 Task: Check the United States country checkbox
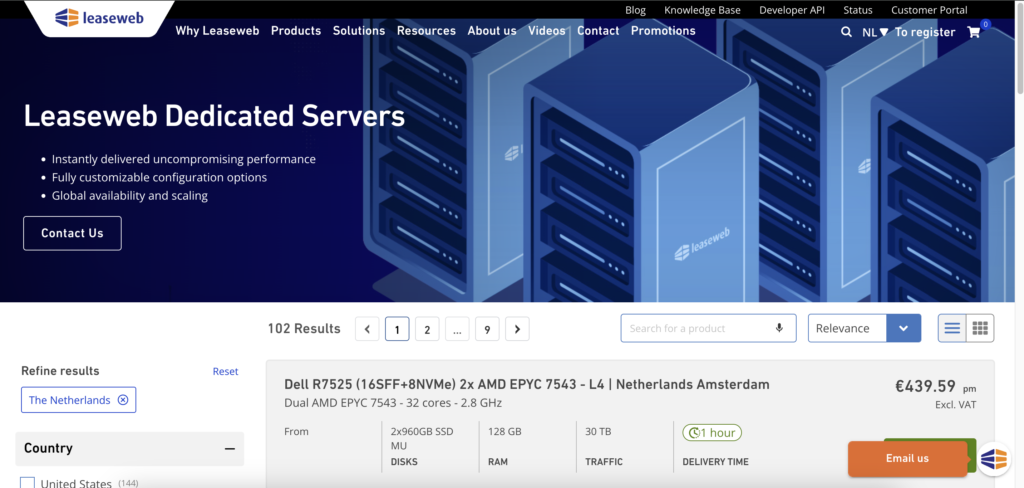coord(28,484)
